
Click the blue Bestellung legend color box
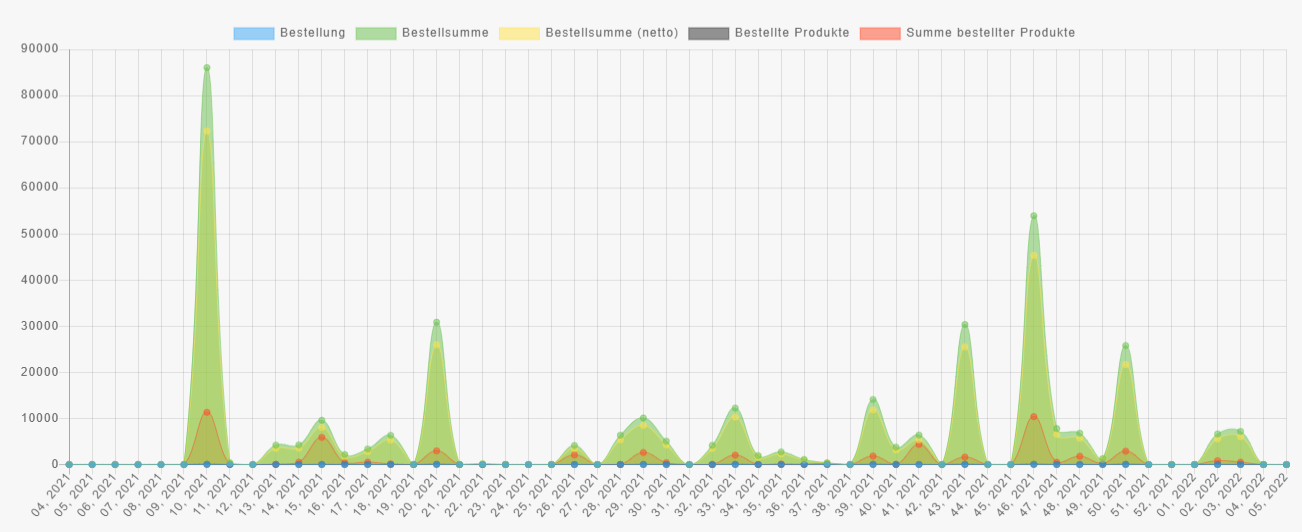click(253, 33)
